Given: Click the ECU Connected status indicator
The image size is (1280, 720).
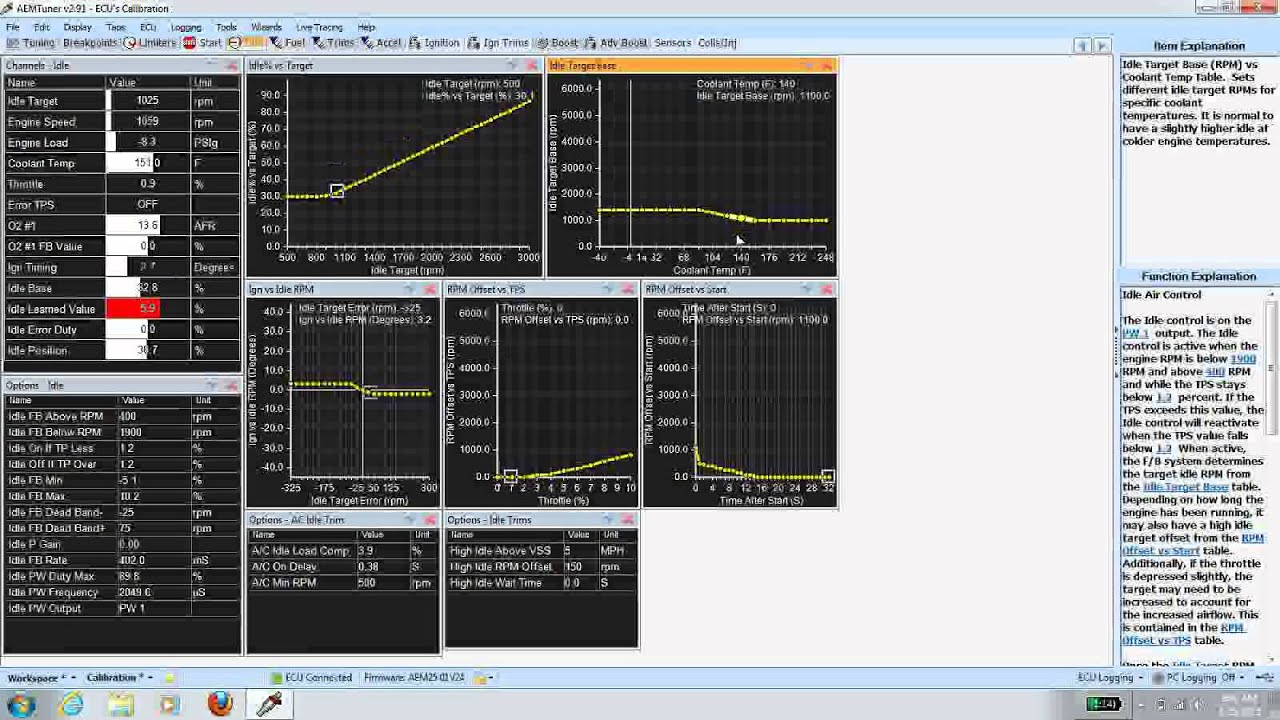Looking at the screenshot, I should pyautogui.click(x=310, y=678).
